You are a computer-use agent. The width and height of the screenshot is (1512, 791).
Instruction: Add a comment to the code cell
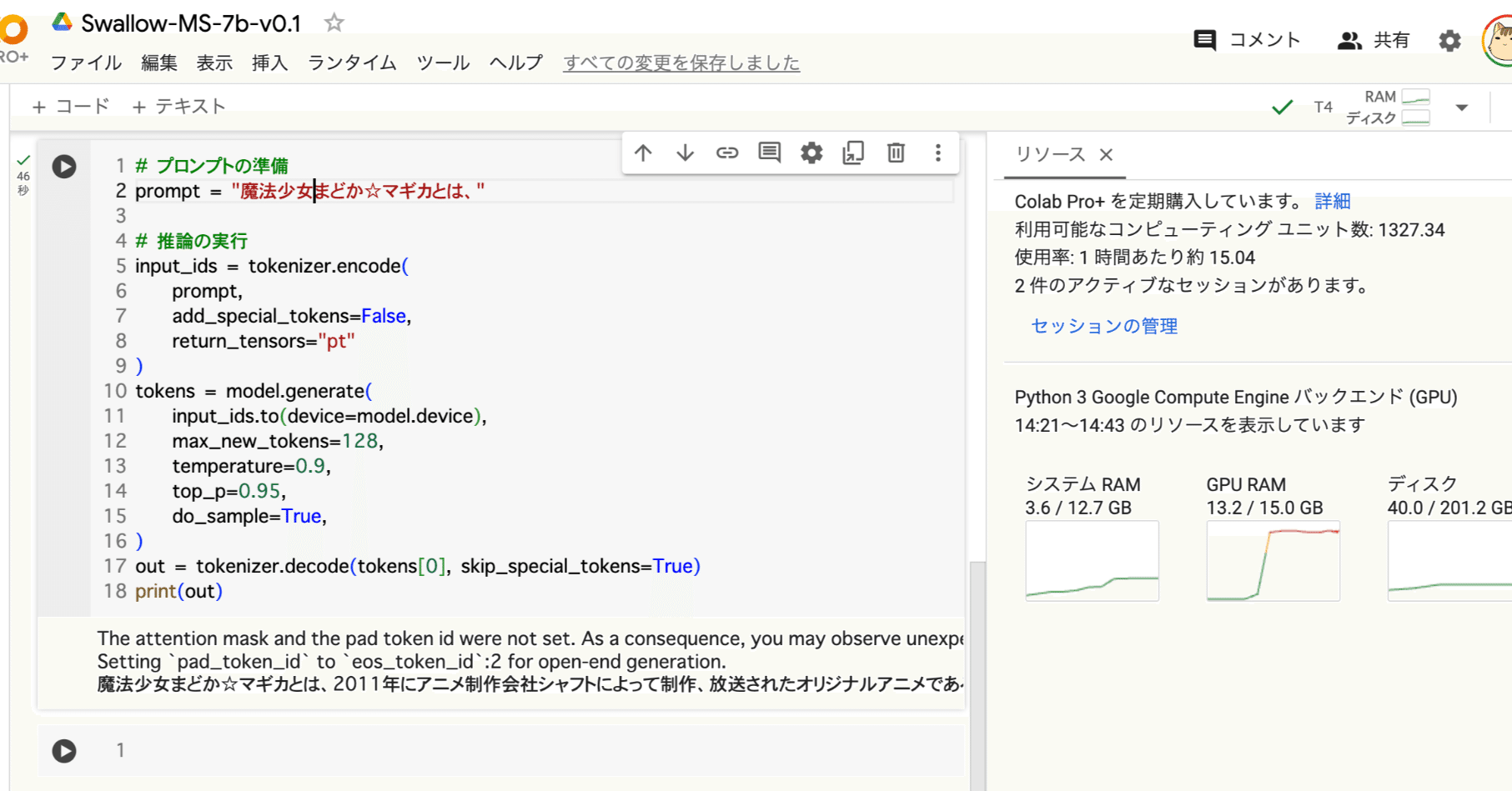point(769,153)
